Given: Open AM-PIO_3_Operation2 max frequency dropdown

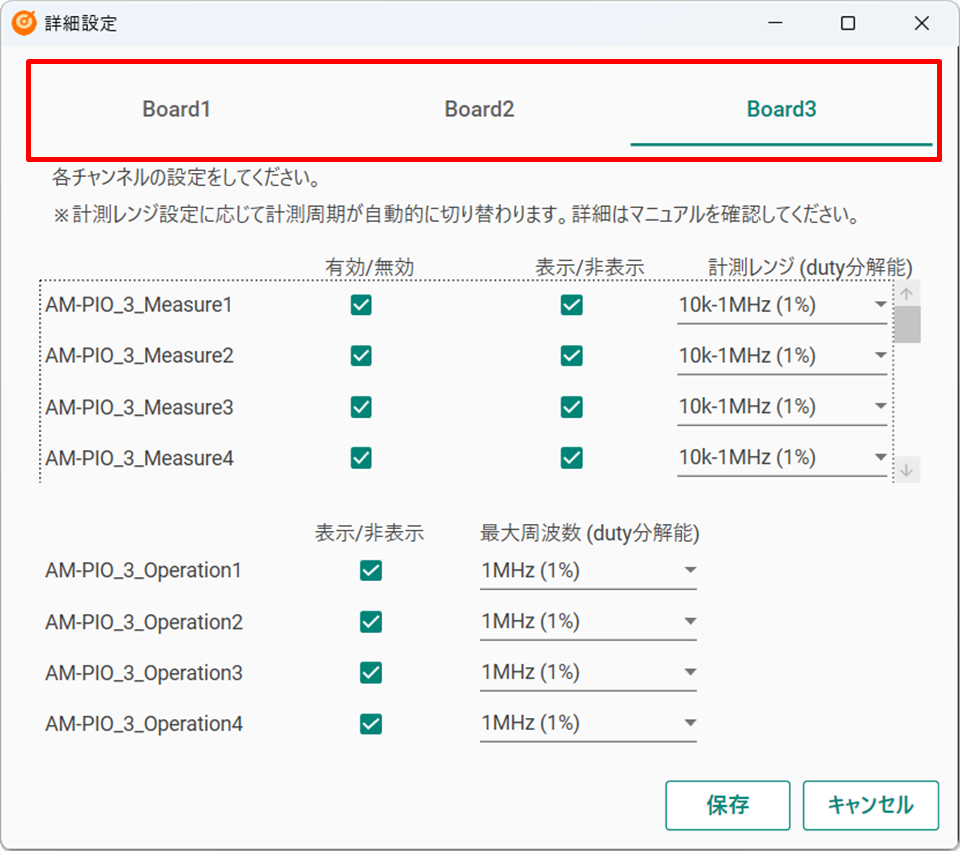Looking at the screenshot, I should coord(588,622).
